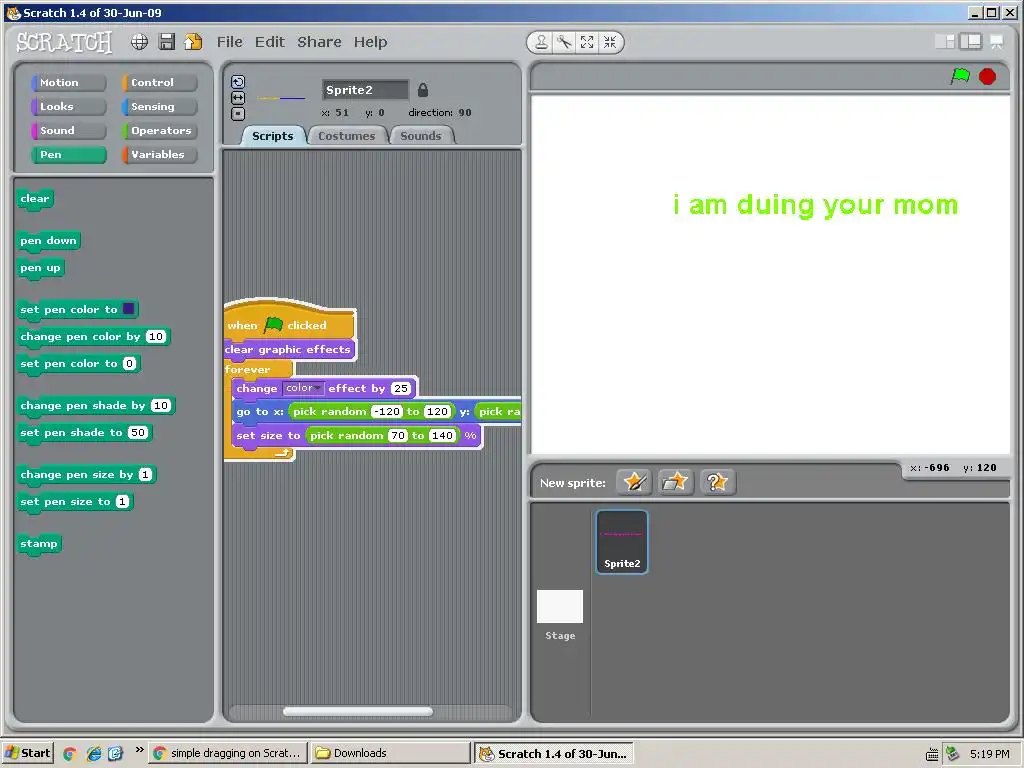Save project with the floppy disk icon
This screenshot has height=768, width=1024.
coord(167,42)
